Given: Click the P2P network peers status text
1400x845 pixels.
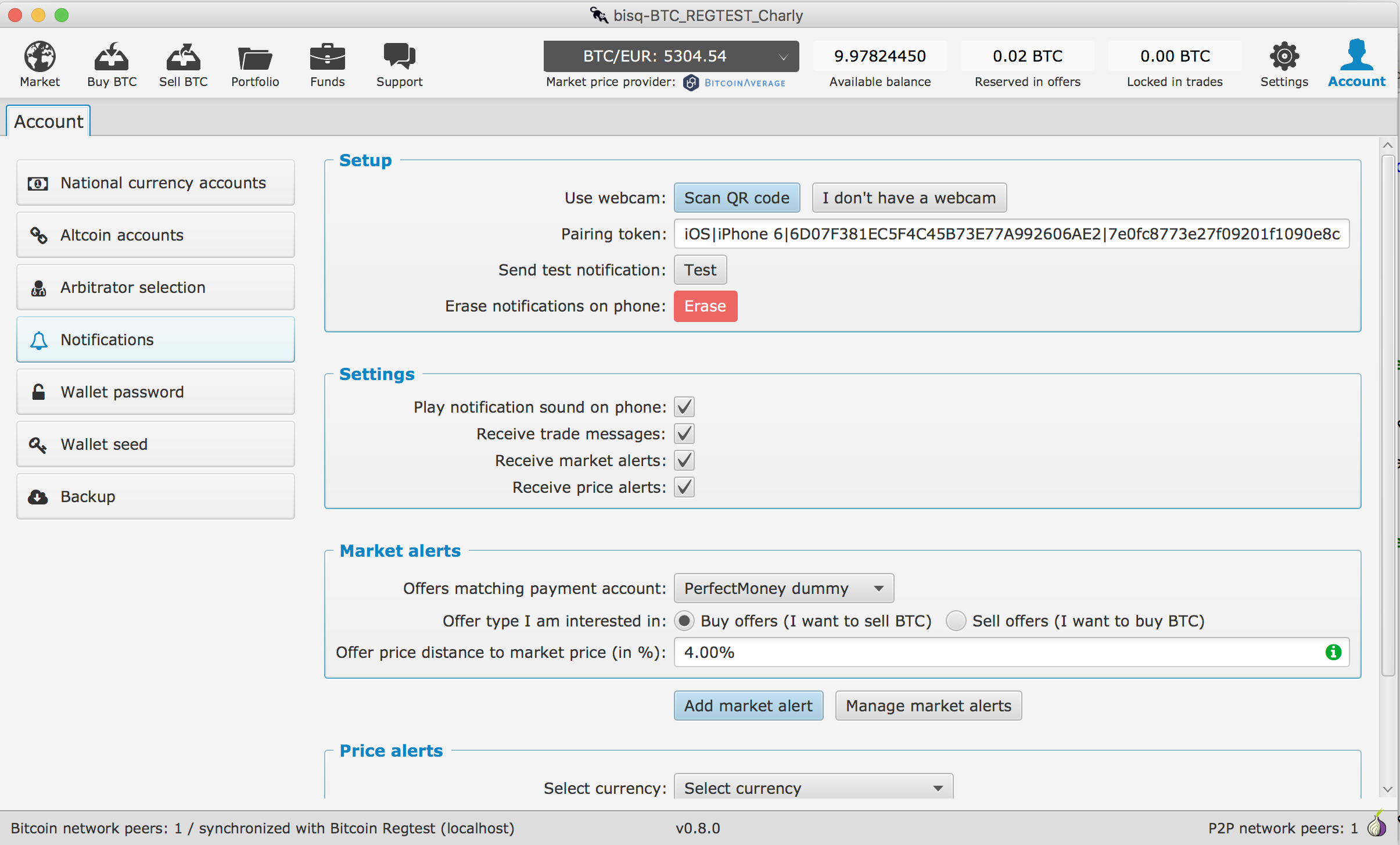Looking at the screenshot, I should tap(1283, 828).
